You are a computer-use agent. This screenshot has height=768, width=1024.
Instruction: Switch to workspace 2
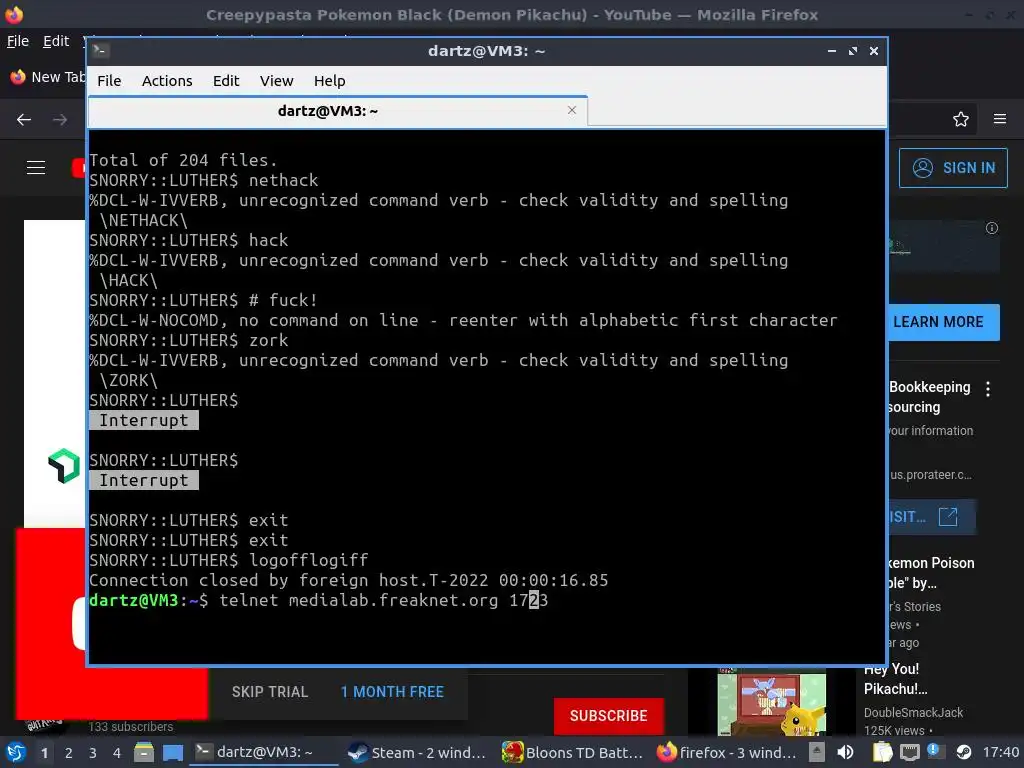[x=69, y=753]
